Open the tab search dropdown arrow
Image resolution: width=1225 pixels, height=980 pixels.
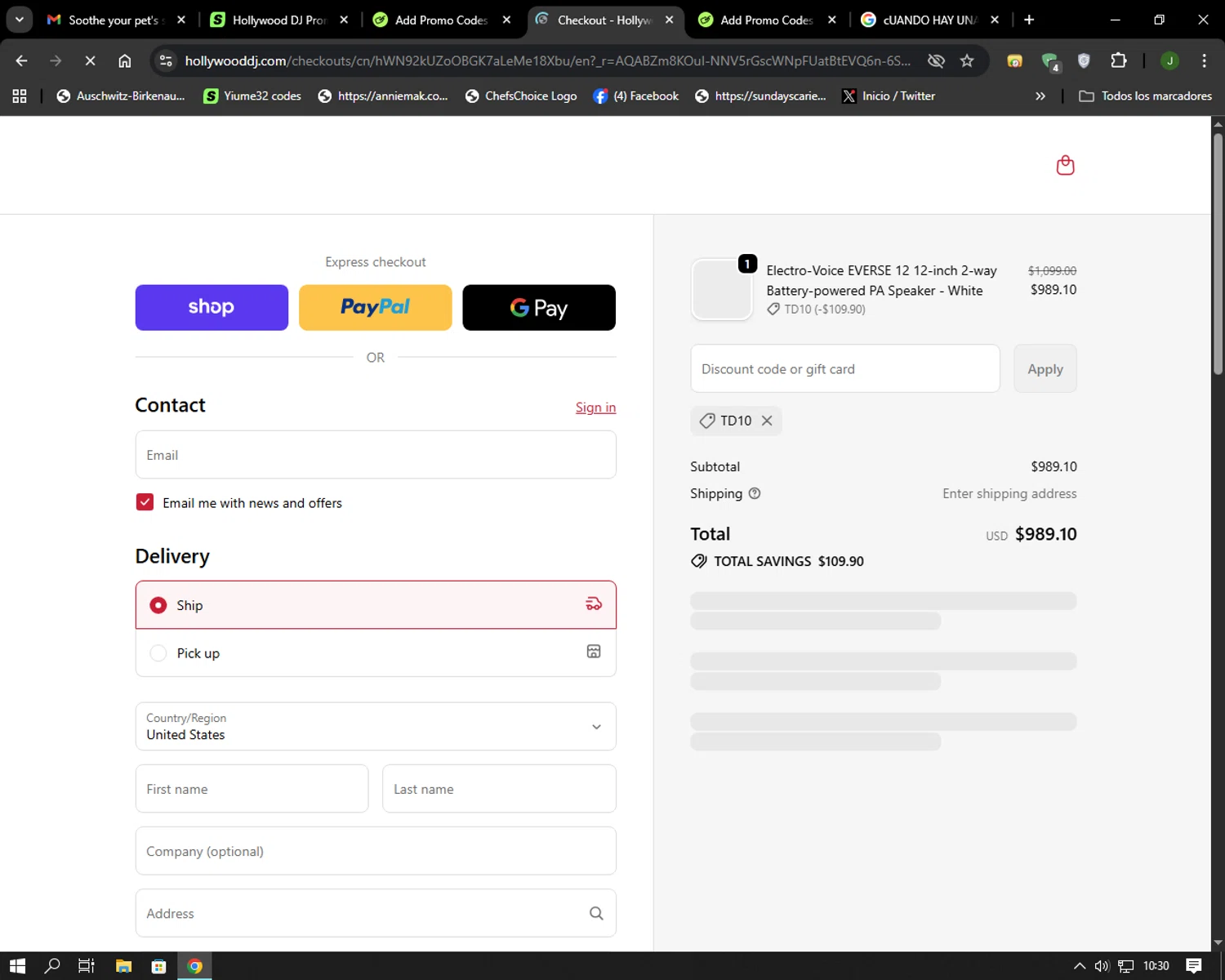19,20
